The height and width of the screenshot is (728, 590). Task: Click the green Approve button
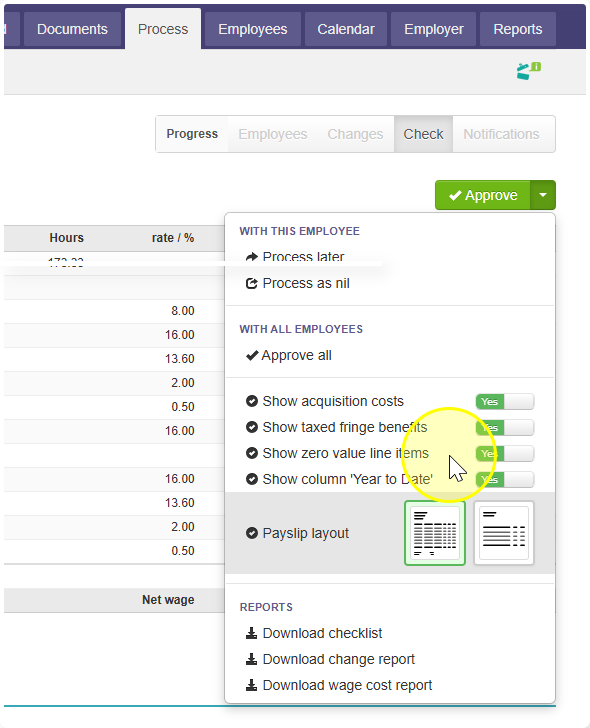point(483,195)
